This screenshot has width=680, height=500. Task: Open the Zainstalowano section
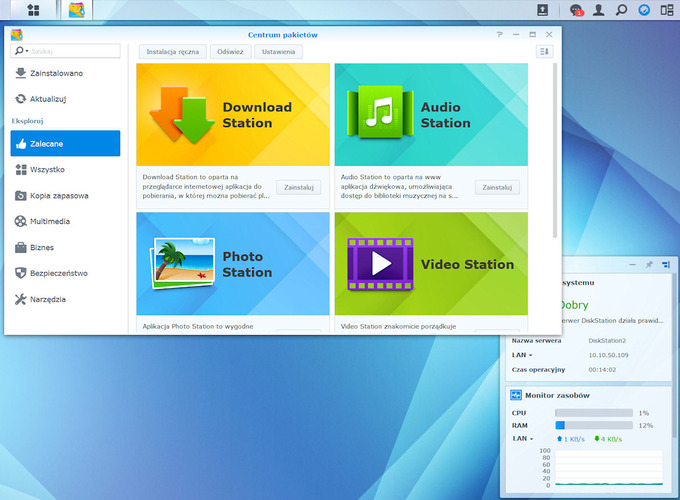[x=65, y=73]
